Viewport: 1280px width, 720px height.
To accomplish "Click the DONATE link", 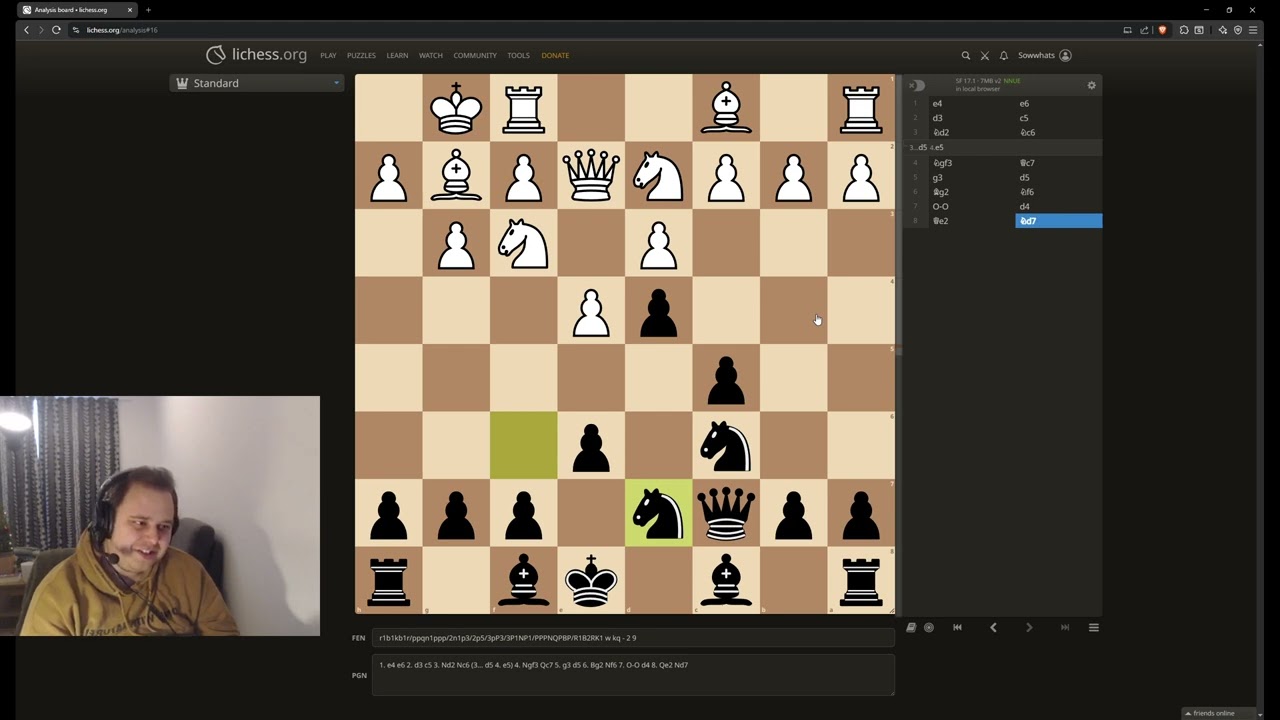I will [555, 56].
